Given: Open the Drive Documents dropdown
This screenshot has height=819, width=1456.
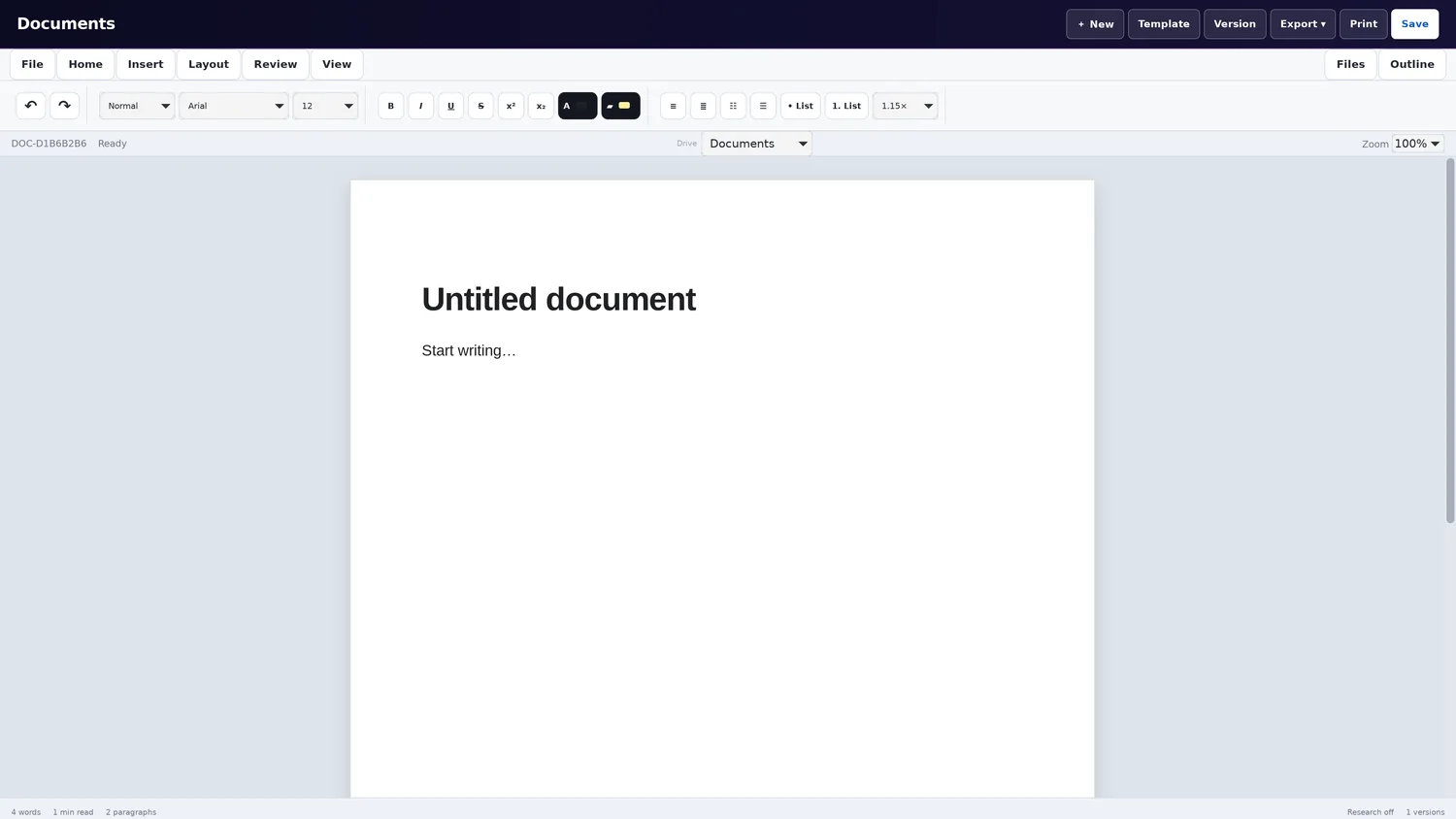Looking at the screenshot, I should point(756,144).
